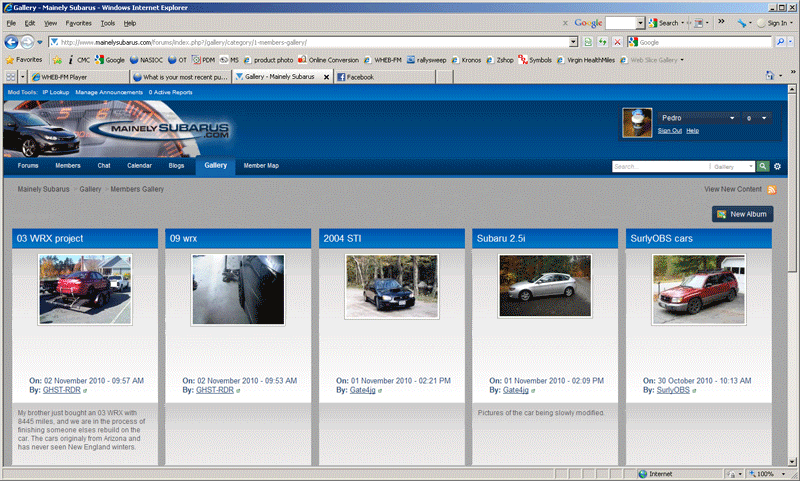The image size is (800, 481).
Task: Click Pedro's avatar picture
Action: [x=637, y=123]
